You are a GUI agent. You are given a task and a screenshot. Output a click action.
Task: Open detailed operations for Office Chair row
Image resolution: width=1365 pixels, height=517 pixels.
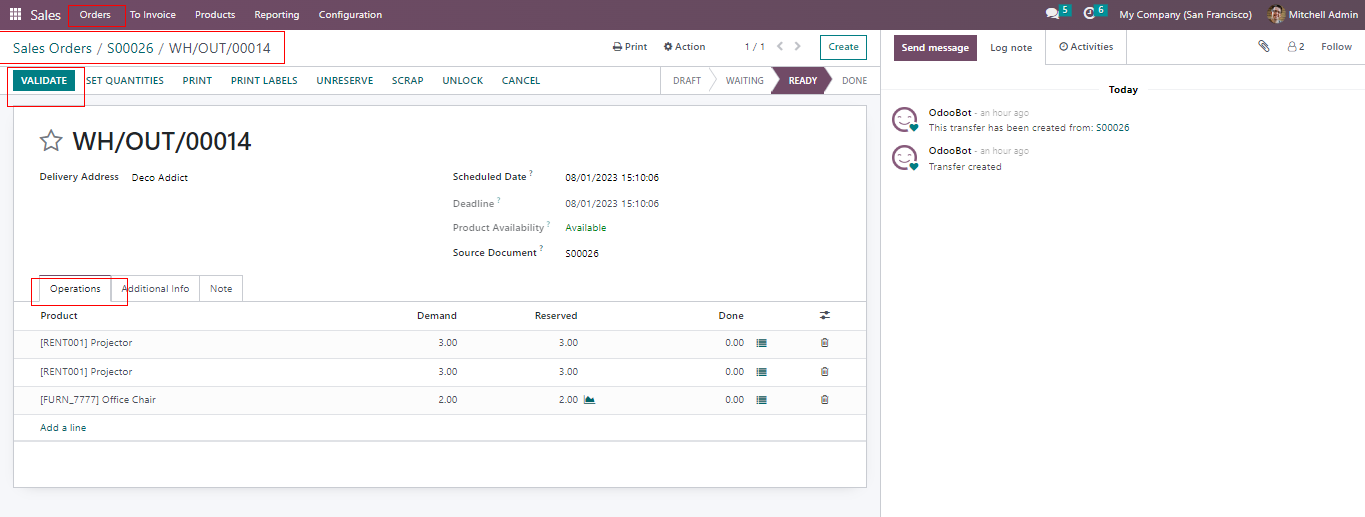(x=761, y=400)
